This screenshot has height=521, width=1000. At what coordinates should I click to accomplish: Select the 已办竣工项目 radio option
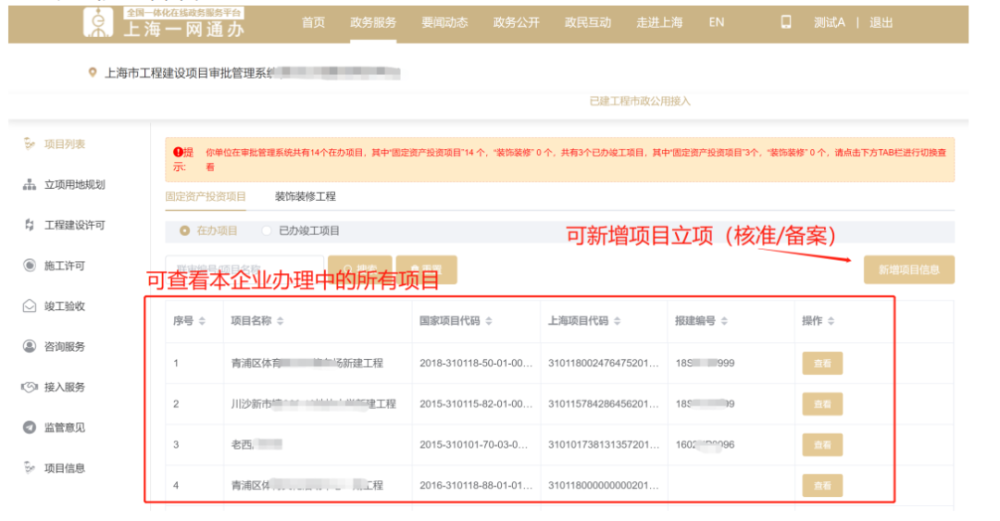coord(267,231)
